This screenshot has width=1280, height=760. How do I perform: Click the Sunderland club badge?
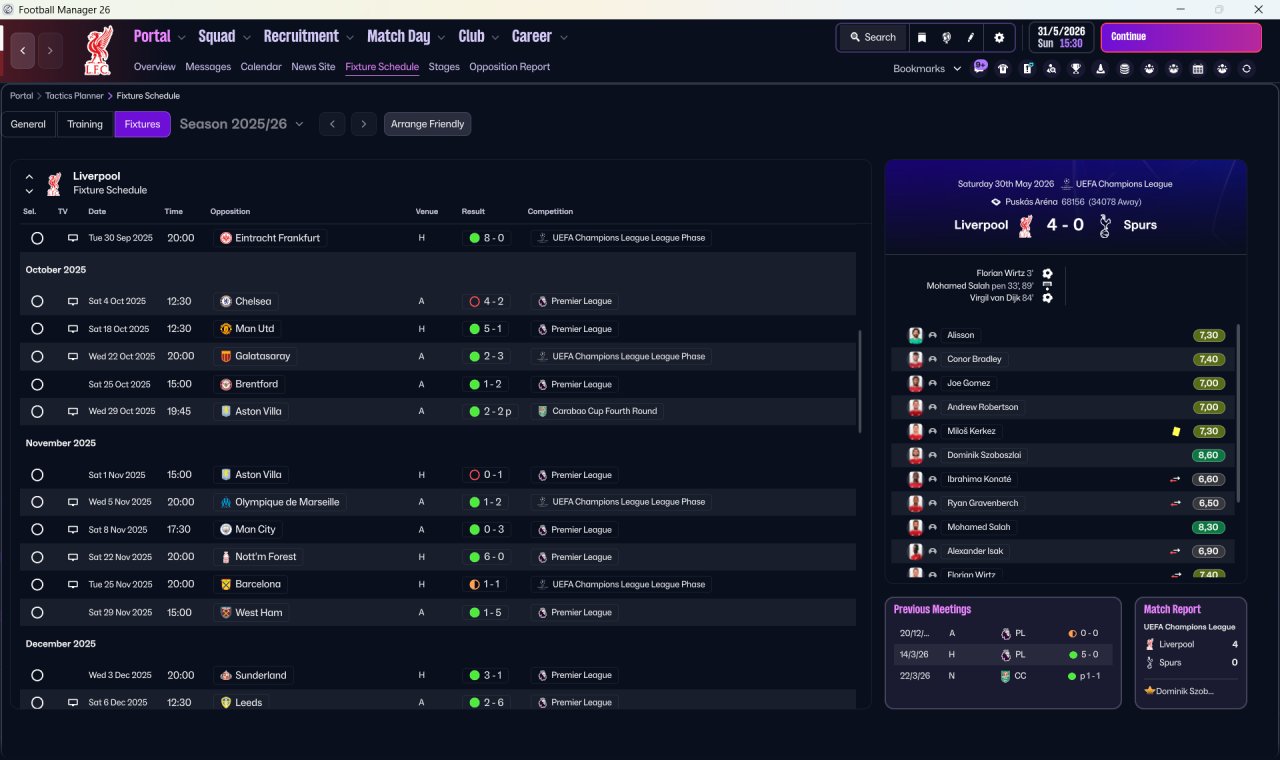tap(226, 675)
